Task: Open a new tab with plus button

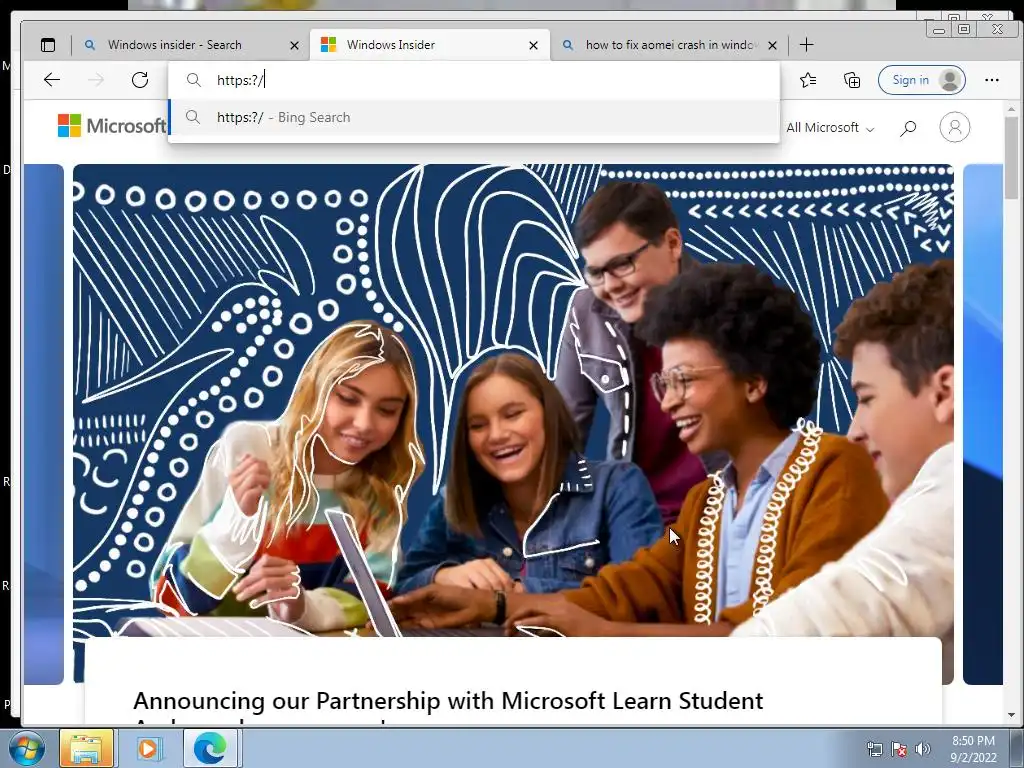Action: 807,44
